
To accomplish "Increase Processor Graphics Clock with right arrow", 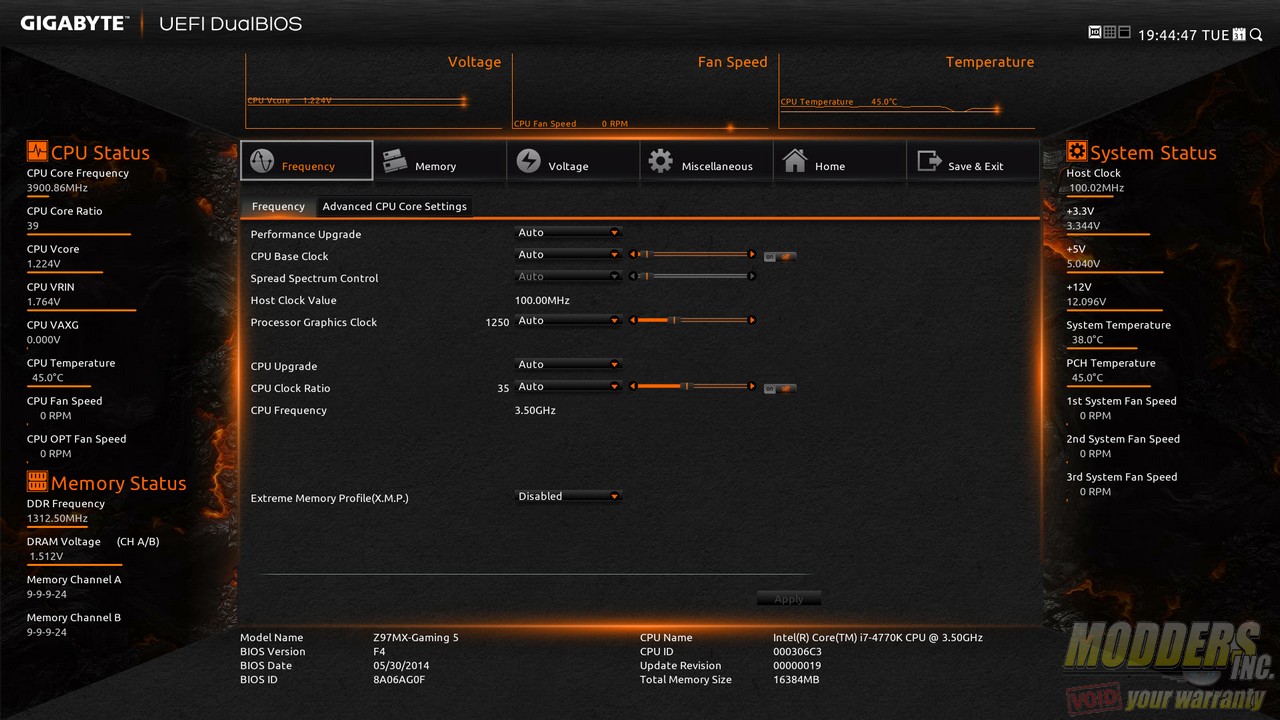I will tap(753, 321).
